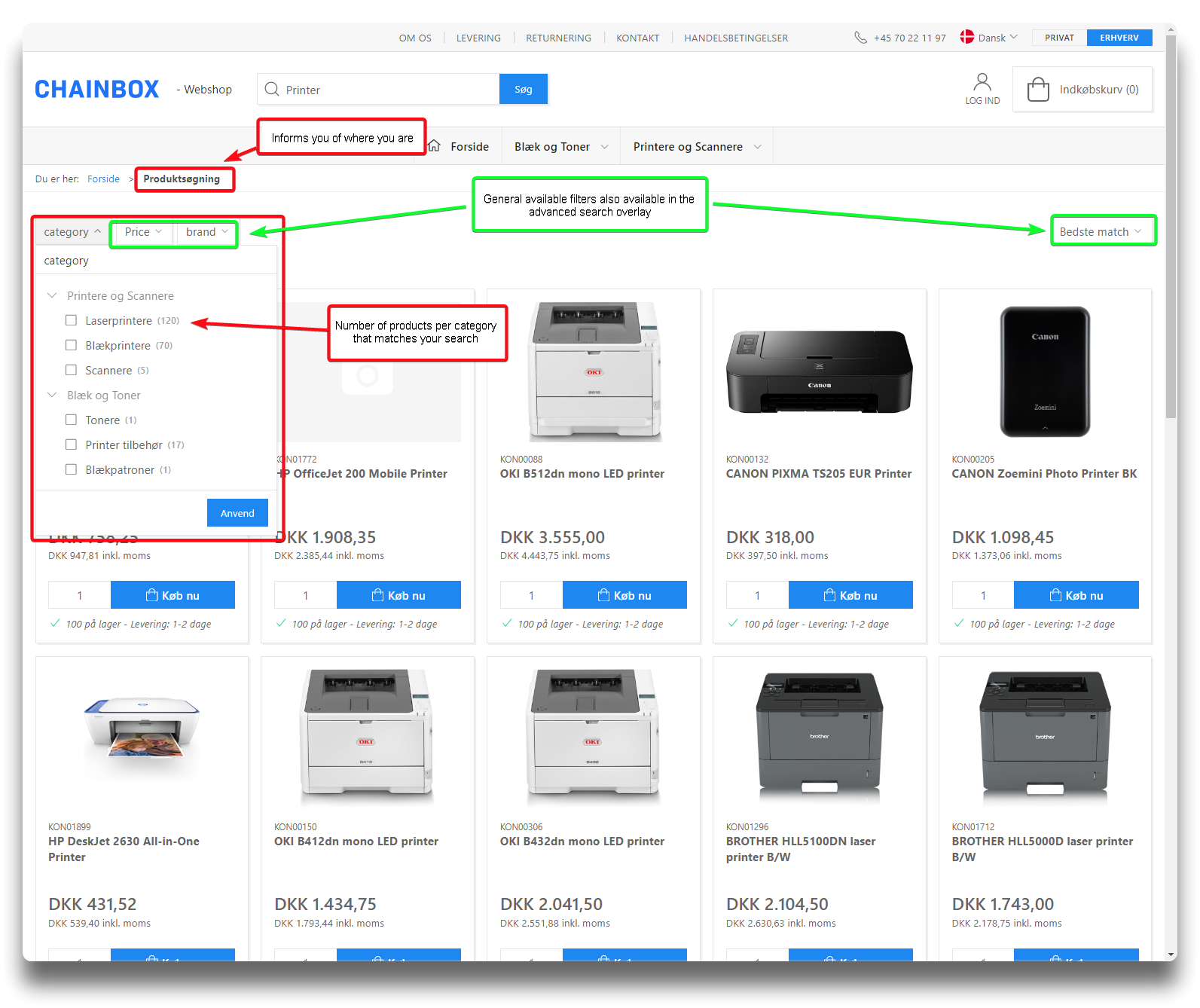
Task: Open CANON Zoemini Photo Printer BK title
Action: point(1044,473)
